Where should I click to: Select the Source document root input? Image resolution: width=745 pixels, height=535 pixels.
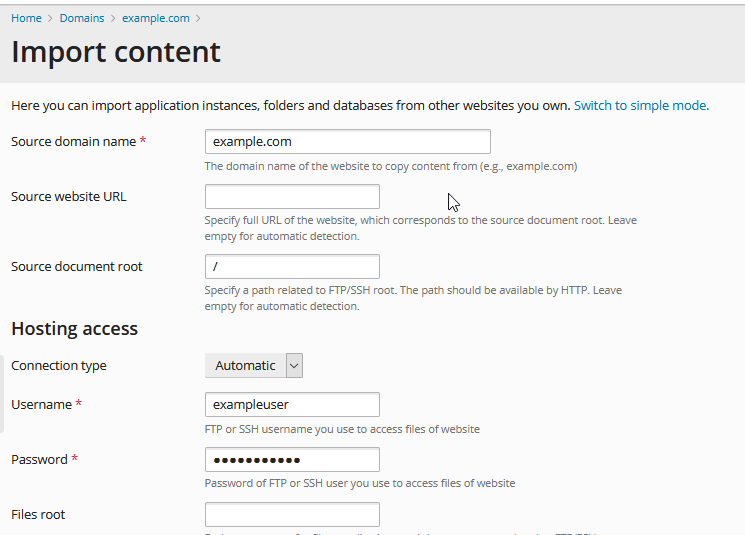coord(292,267)
